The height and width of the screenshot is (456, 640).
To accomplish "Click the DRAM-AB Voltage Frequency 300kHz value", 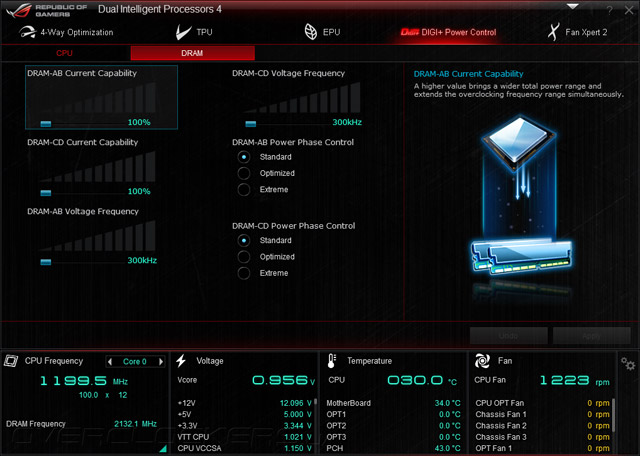I will [142, 260].
